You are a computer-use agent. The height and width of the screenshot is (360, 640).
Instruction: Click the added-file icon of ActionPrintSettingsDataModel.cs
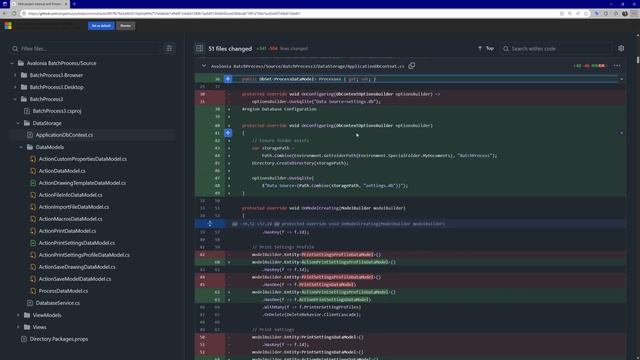point(33,243)
